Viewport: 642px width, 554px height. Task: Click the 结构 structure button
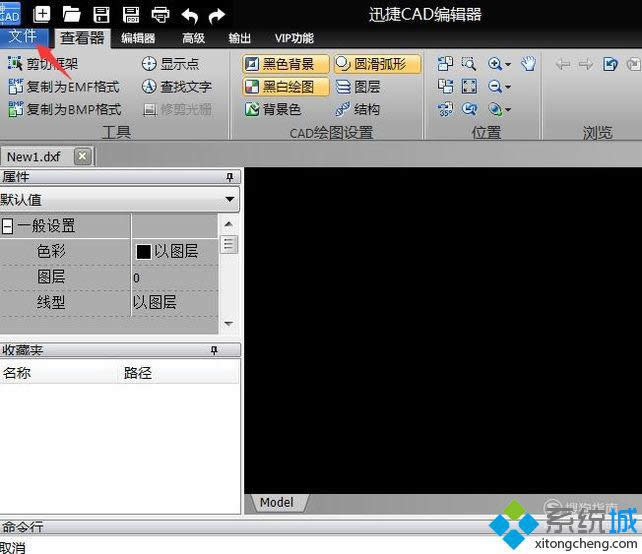(357, 109)
